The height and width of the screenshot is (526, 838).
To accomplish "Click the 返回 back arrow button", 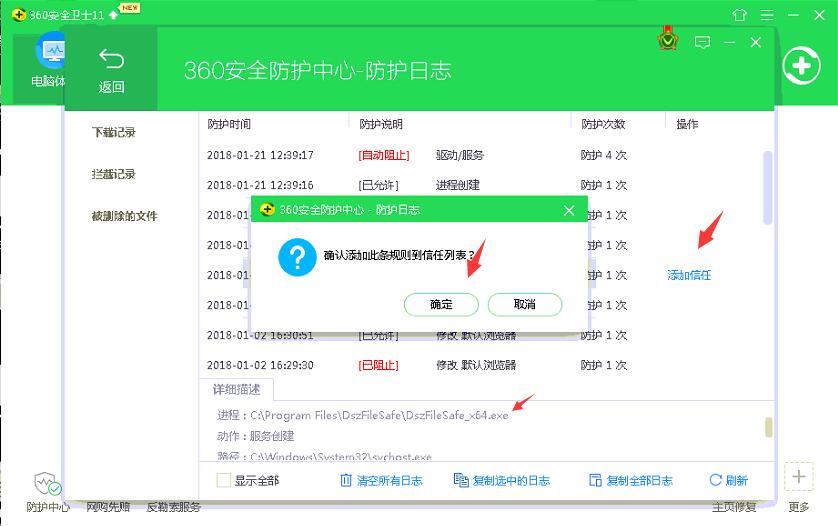I will click(x=111, y=70).
